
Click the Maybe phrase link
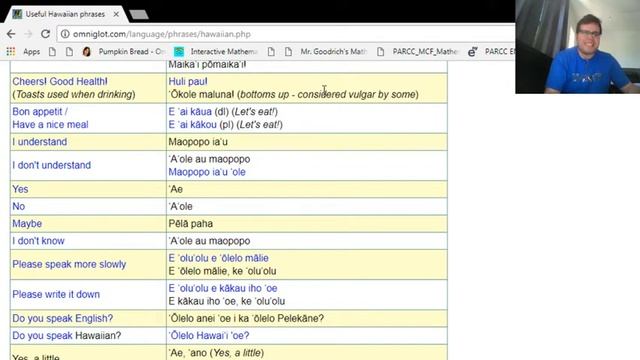(27, 223)
